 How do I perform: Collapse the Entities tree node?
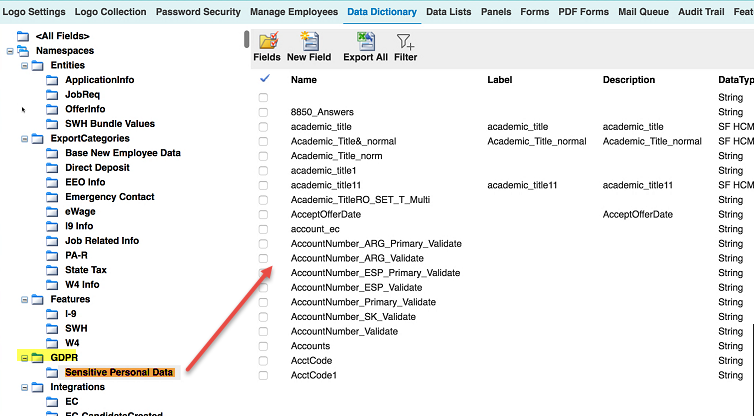click(25, 66)
